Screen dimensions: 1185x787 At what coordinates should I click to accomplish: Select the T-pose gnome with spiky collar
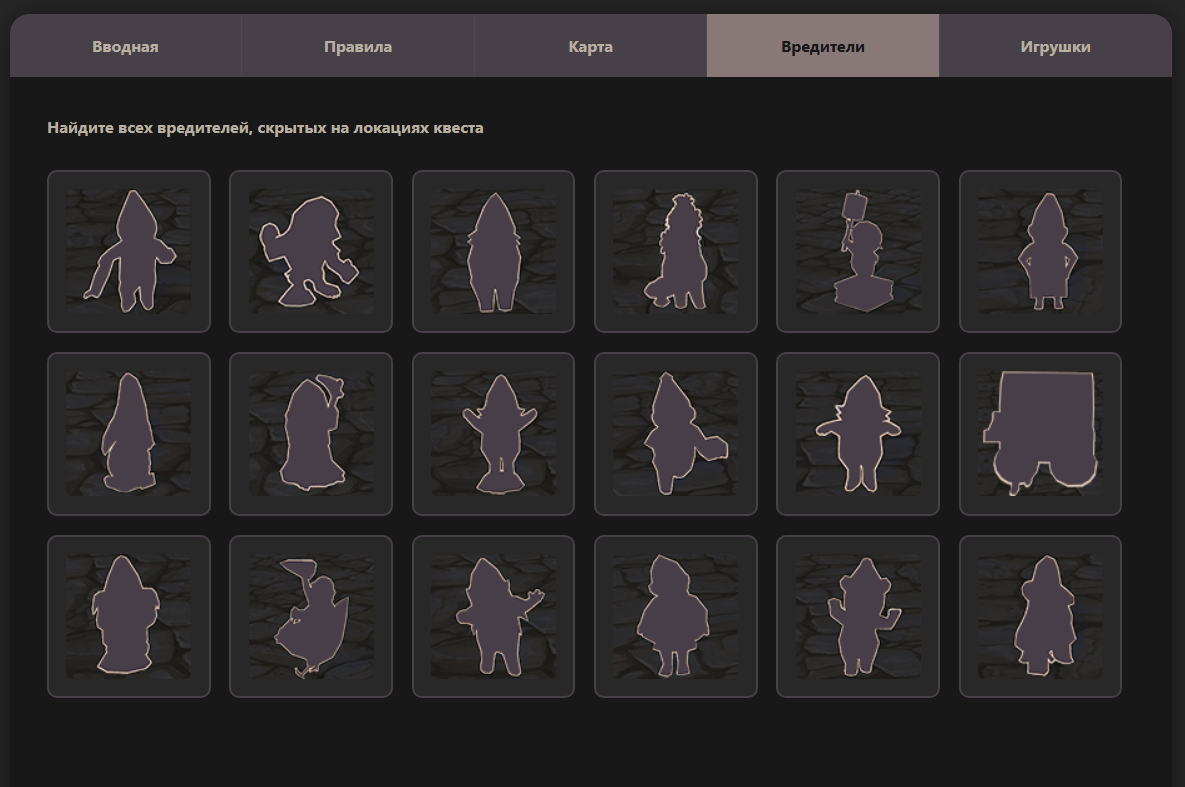[858, 434]
